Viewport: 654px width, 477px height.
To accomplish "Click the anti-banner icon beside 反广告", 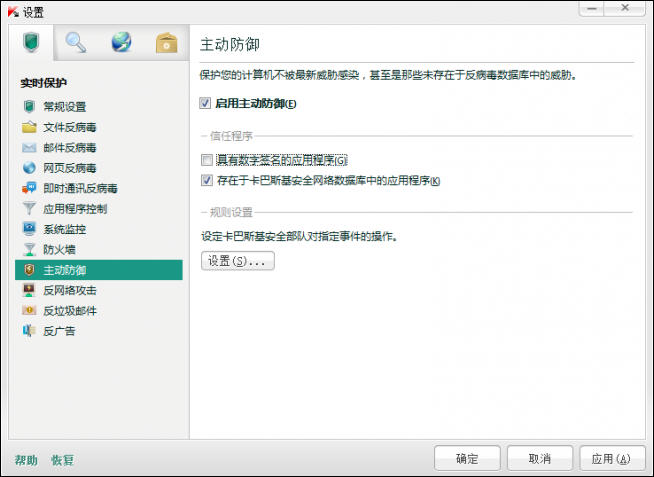I will click(29, 331).
